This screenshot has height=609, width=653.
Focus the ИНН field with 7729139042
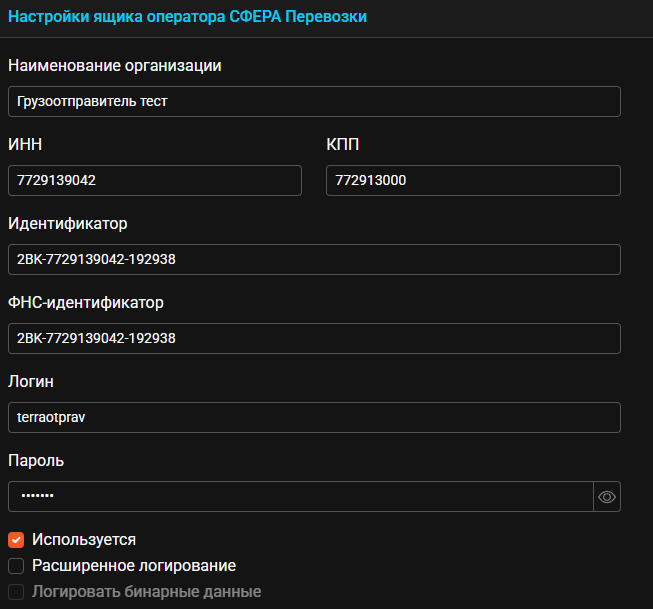pyautogui.click(x=155, y=180)
